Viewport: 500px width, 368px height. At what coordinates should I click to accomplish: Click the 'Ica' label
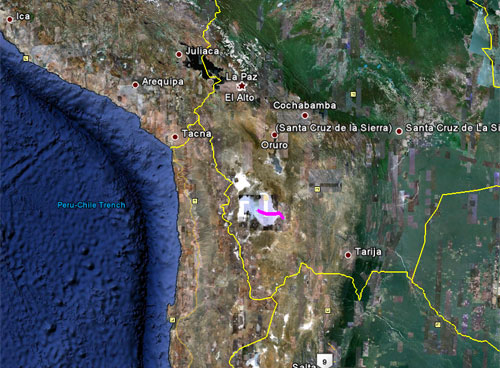(x=23, y=16)
